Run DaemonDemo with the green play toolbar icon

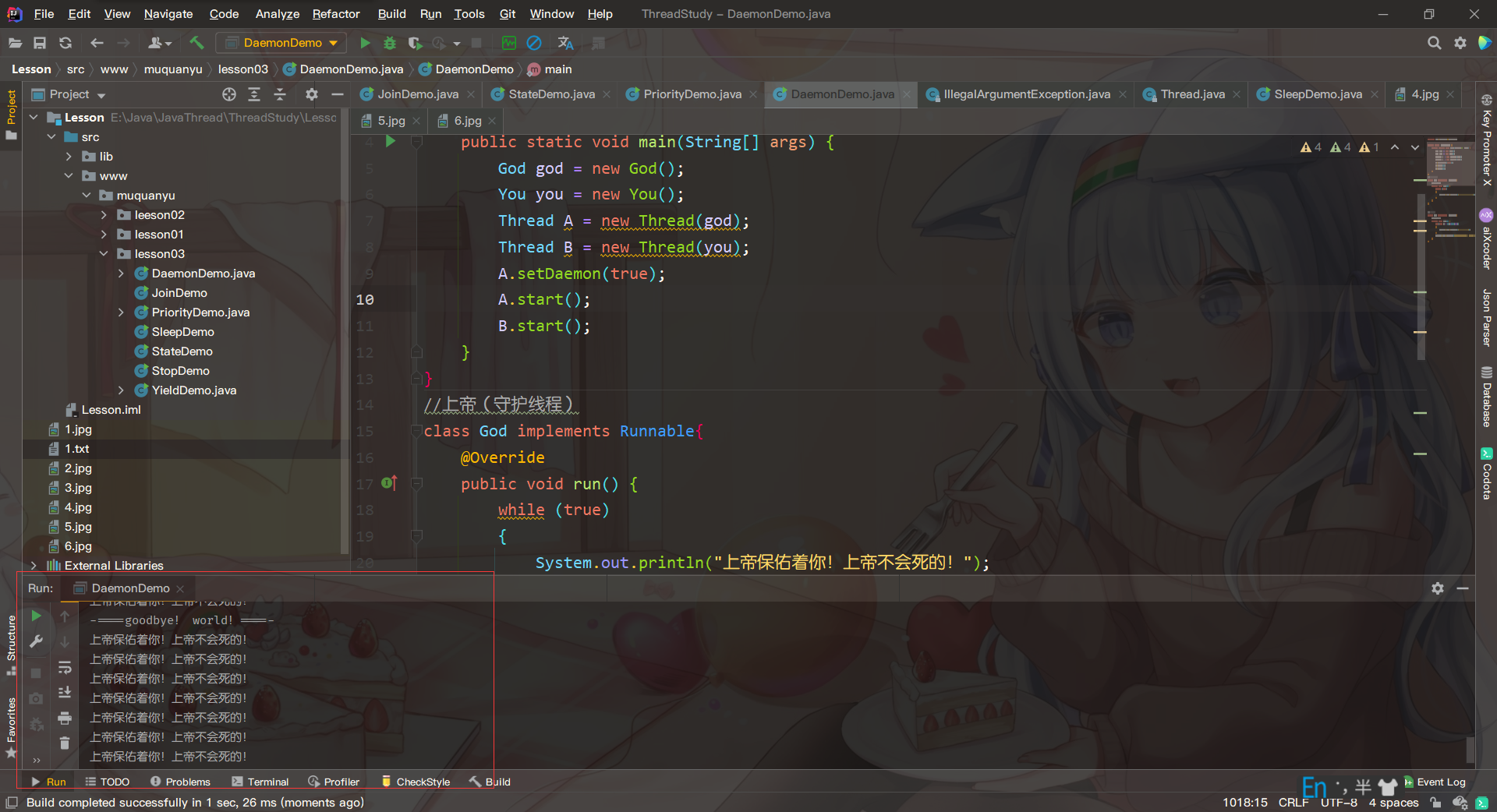point(365,43)
